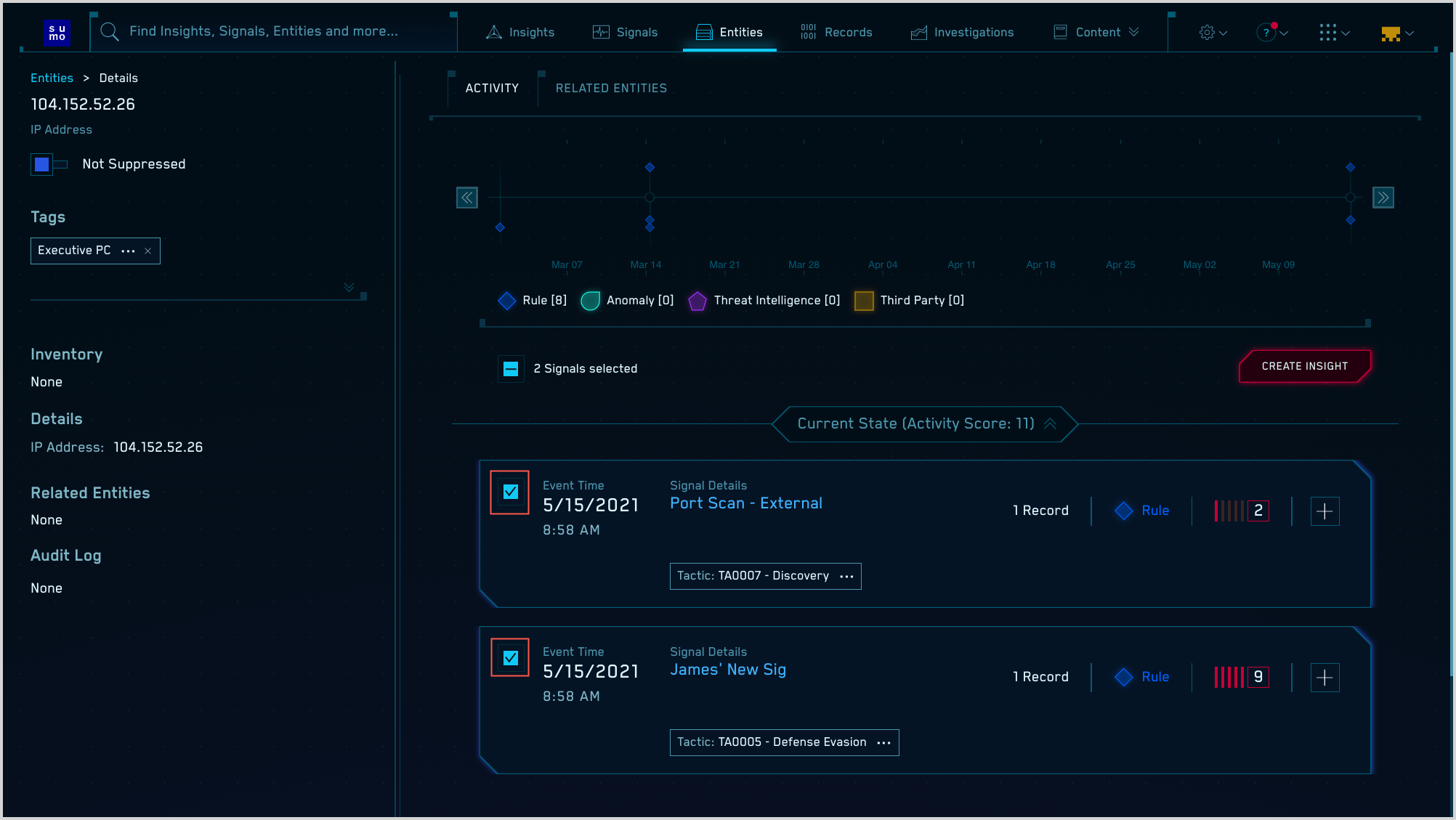Advance the timeline with the right double-arrow icon

tap(1383, 198)
